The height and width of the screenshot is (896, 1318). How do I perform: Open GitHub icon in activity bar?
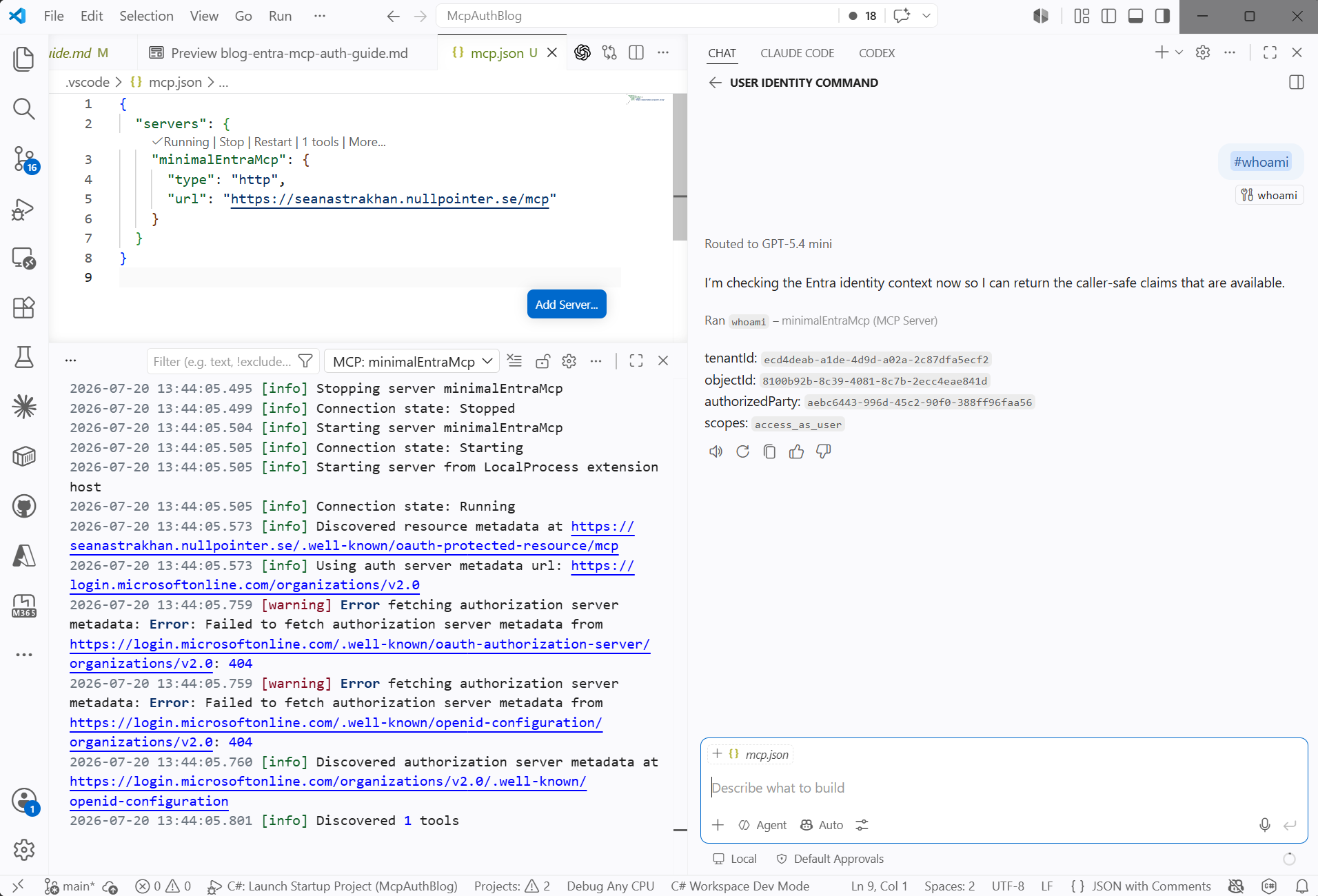24,507
